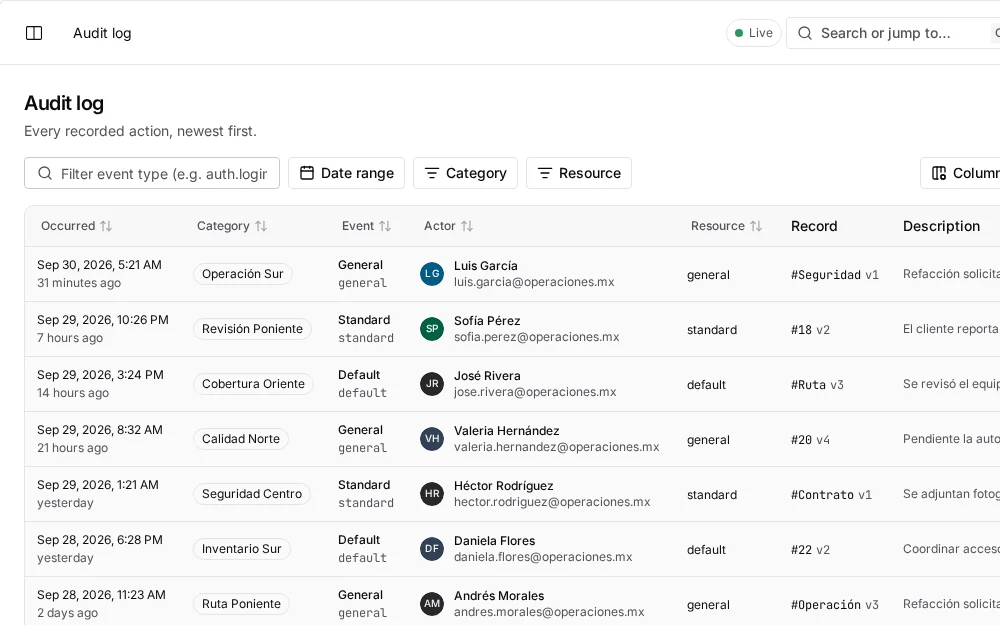The height and width of the screenshot is (625, 1000).
Task: Click the Description column header
Action: point(941,226)
